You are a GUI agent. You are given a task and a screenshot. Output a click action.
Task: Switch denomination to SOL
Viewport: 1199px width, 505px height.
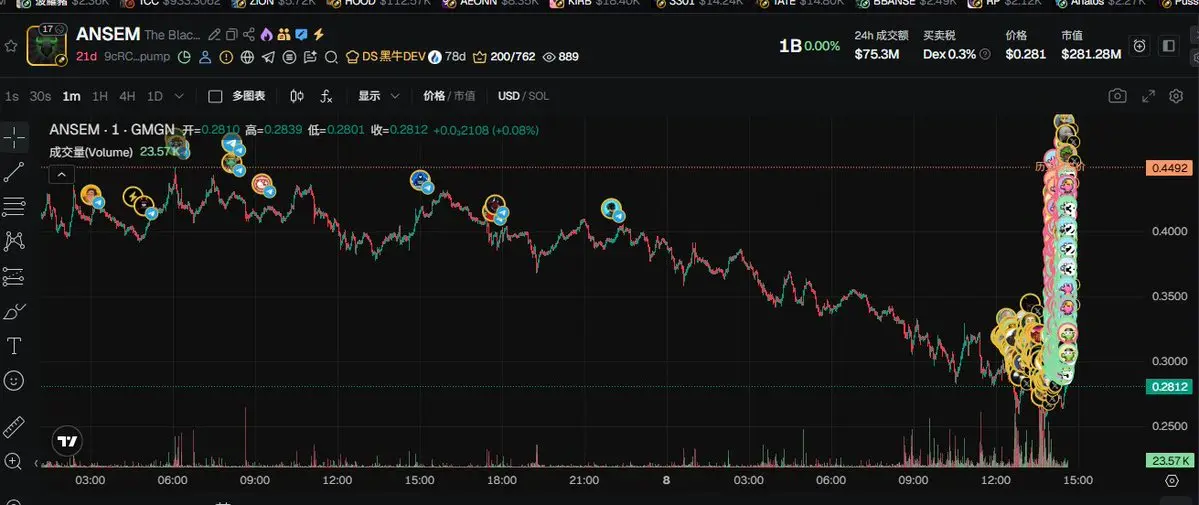(538, 96)
